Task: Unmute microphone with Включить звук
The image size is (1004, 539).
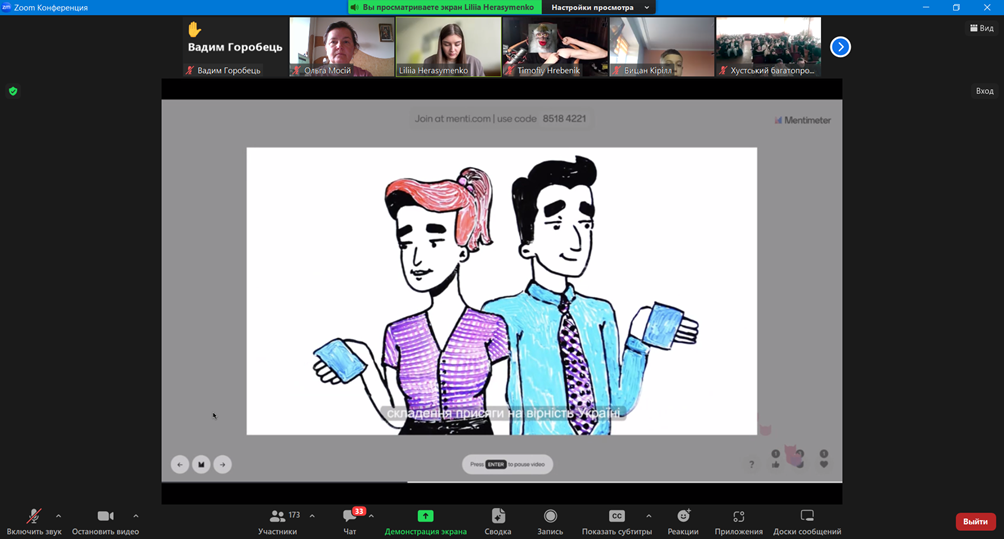Action: (x=33, y=521)
